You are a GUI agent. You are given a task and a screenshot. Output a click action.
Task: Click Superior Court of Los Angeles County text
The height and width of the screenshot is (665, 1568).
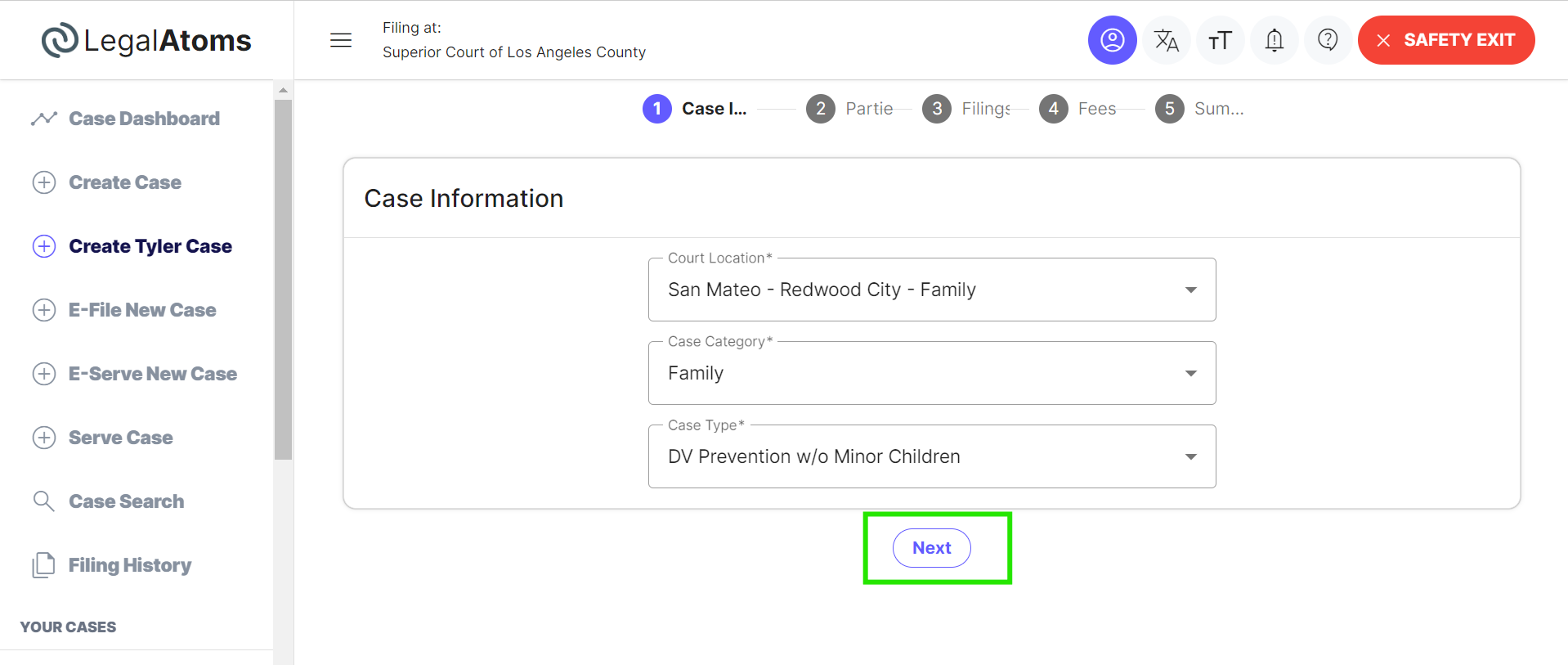click(x=514, y=52)
